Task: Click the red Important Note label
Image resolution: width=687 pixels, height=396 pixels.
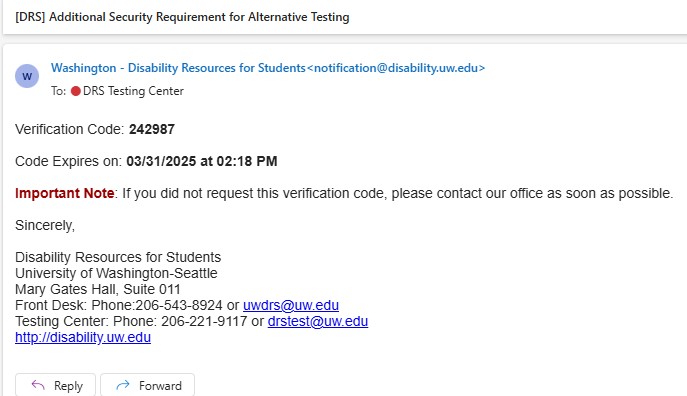Action: pos(65,193)
